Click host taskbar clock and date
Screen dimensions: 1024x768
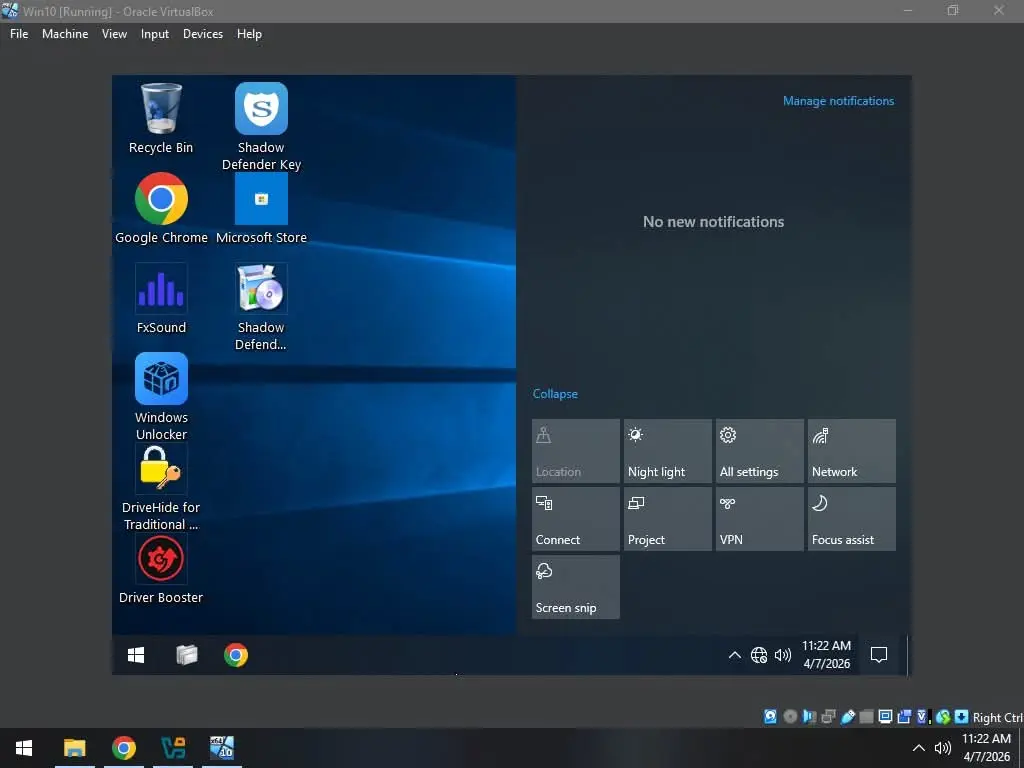tap(986, 748)
